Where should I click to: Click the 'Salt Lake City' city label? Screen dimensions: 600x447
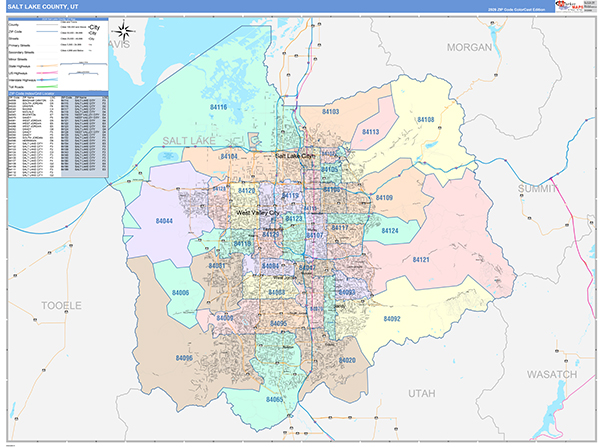tap(295, 156)
